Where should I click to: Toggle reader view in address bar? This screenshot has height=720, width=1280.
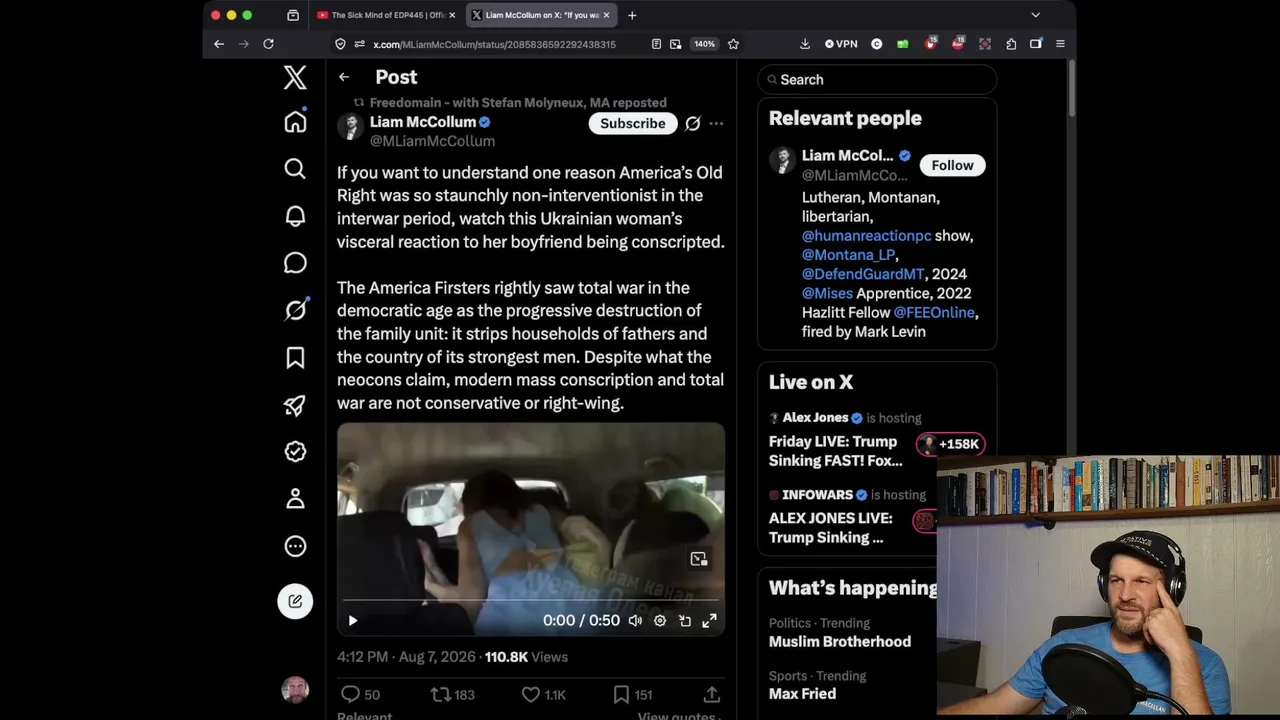(x=656, y=44)
